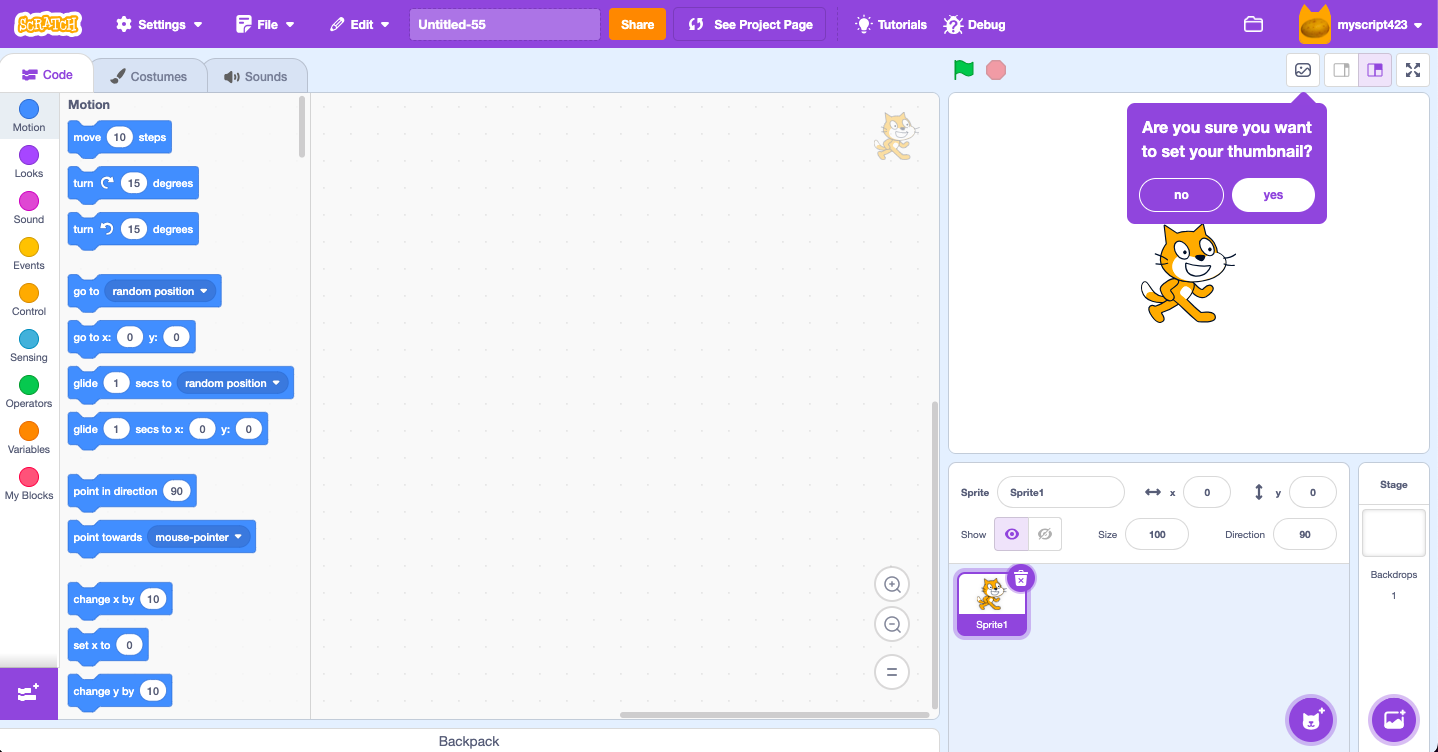Image resolution: width=1438 pixels, height=752 pixels.
Task: Select the Sensing block category
Action: point(29,346)
